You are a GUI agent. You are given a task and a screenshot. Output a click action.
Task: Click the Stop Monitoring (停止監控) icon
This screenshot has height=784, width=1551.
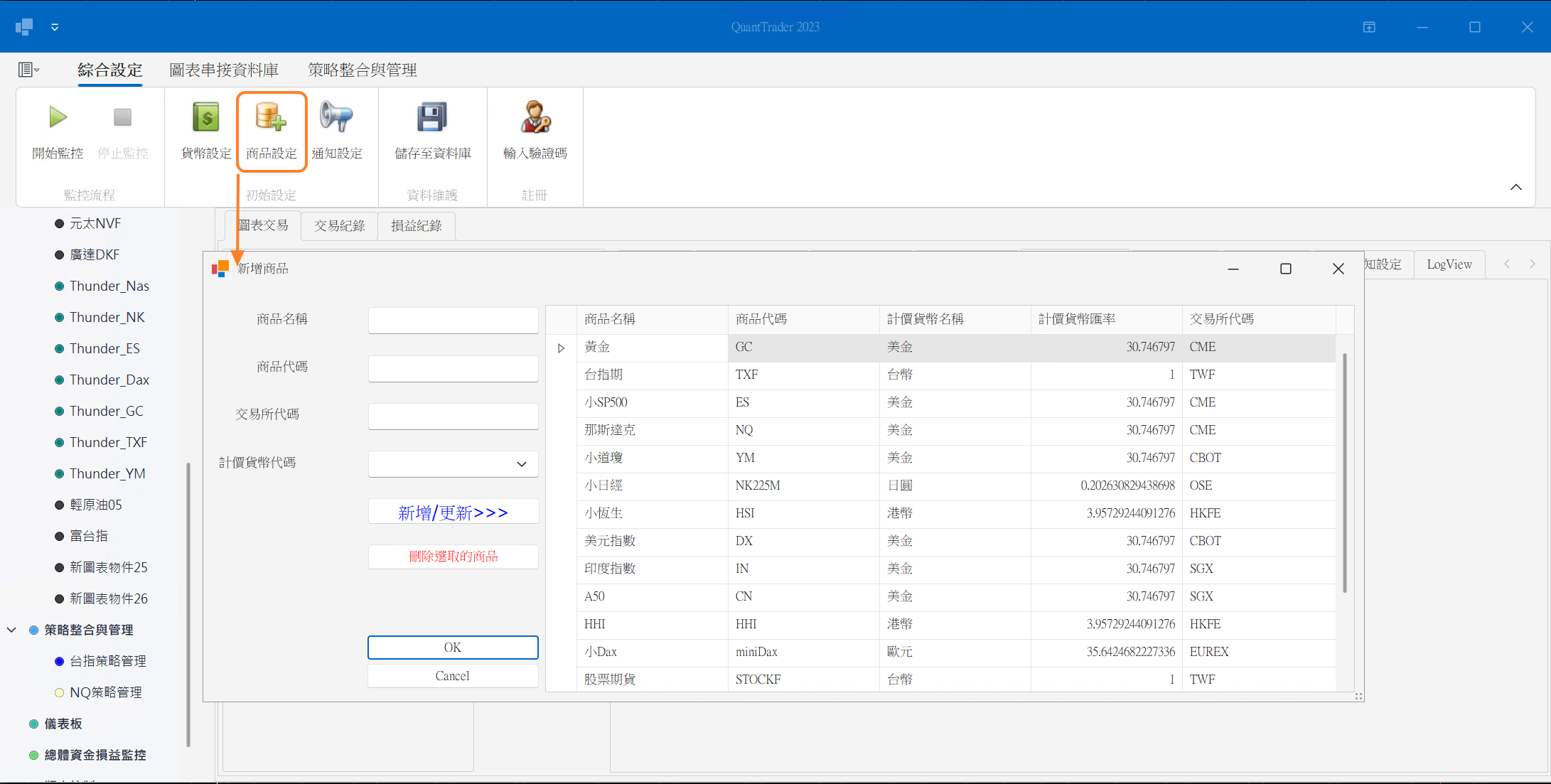[x=122, y=118]
